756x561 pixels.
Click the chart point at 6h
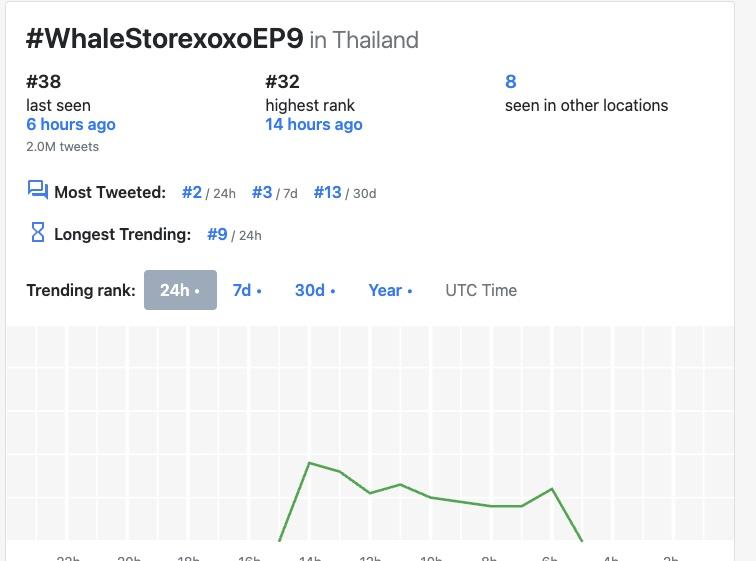(552, 489)
